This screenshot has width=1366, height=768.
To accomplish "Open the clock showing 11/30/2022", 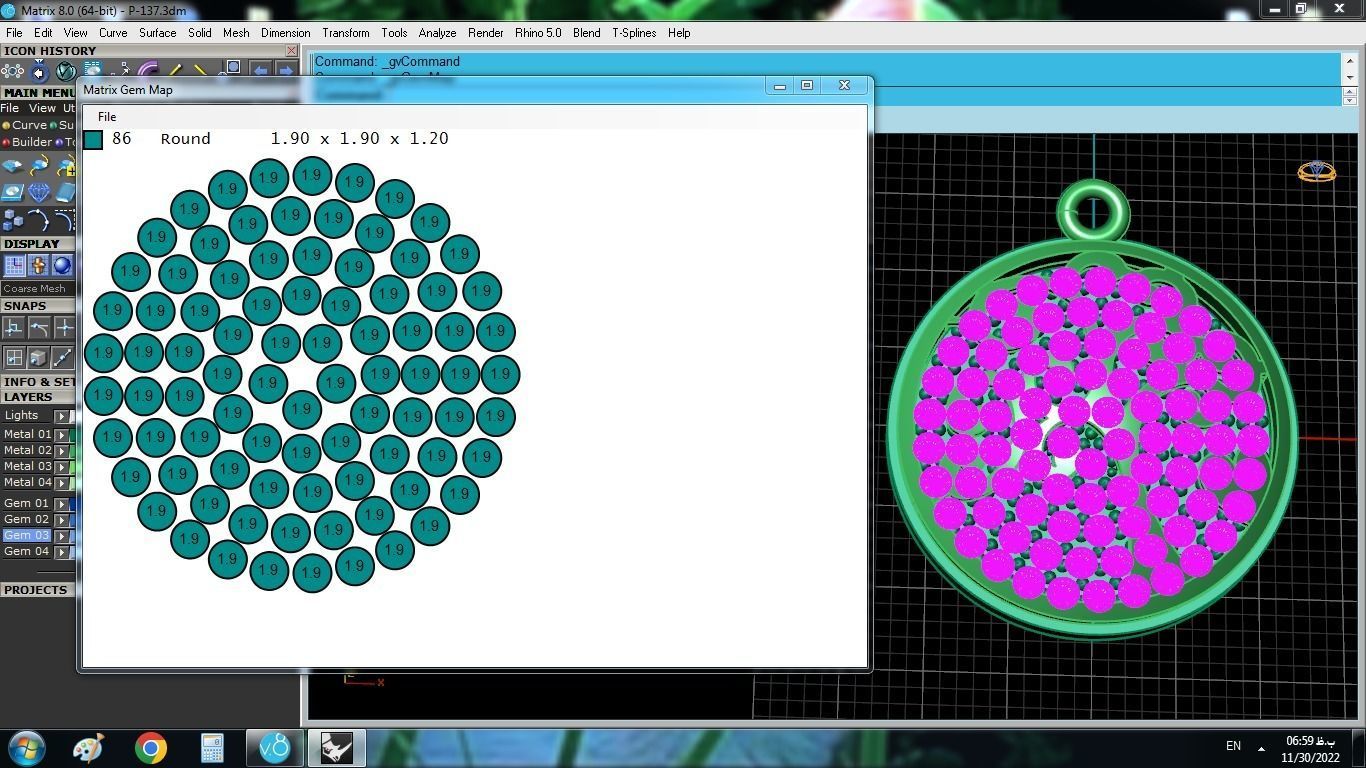I will click(x=1310, y=749).
